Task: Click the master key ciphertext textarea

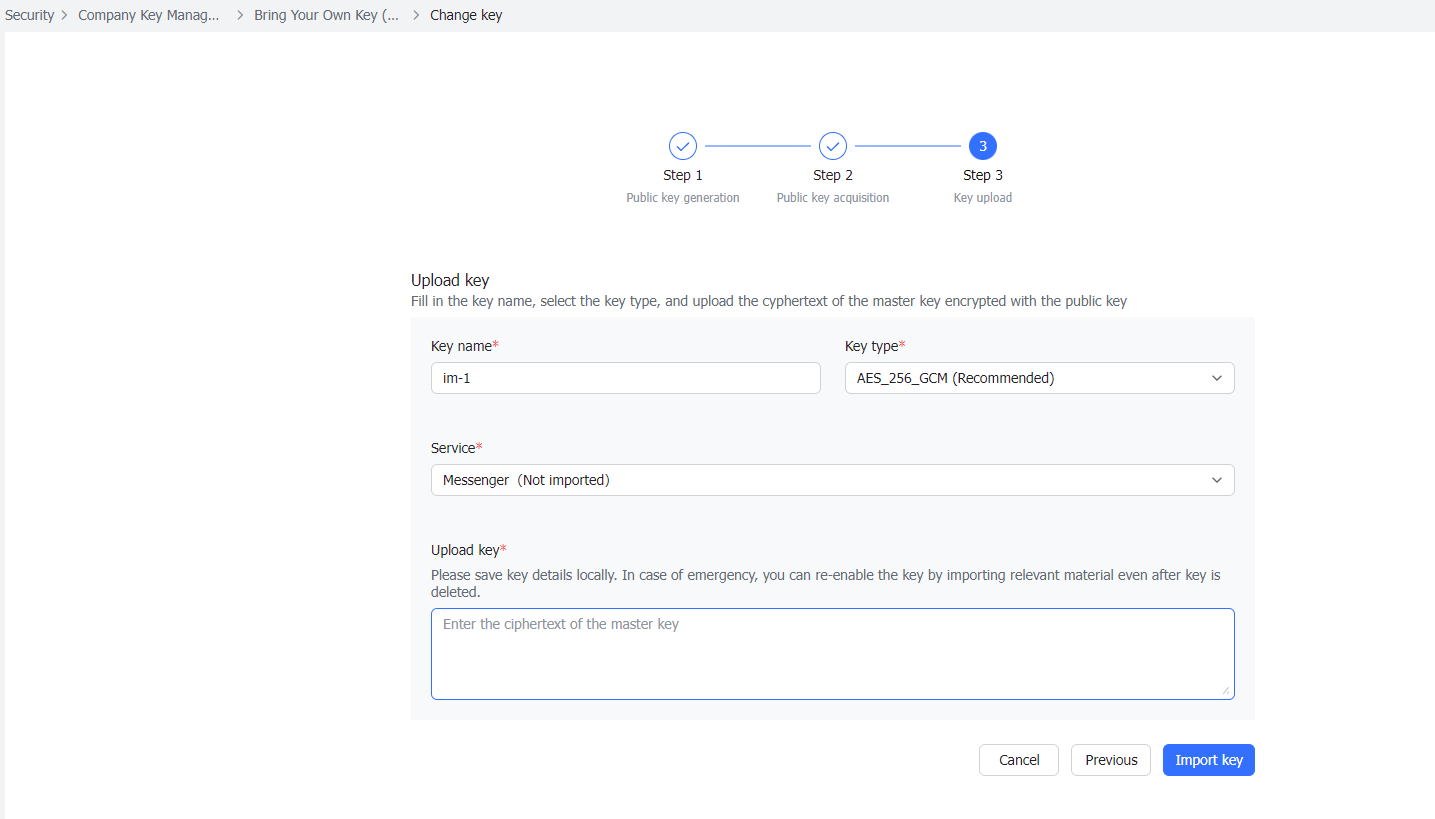Action: point(832,653)
